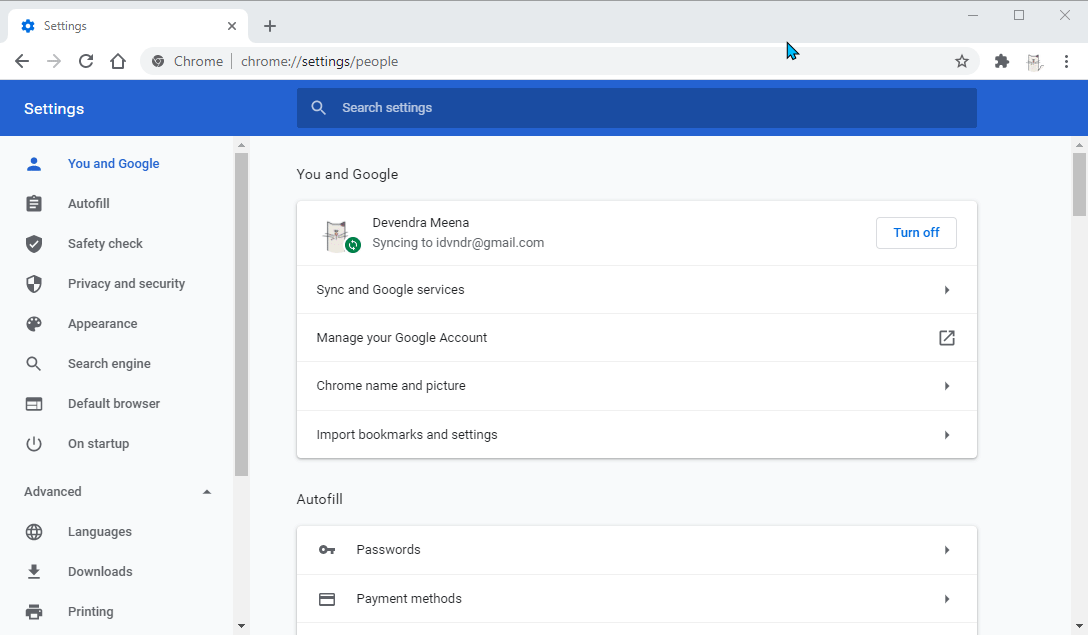Open the home page via house icon
The height and width of the screenshot is (635, 1088).
(118, 61)
